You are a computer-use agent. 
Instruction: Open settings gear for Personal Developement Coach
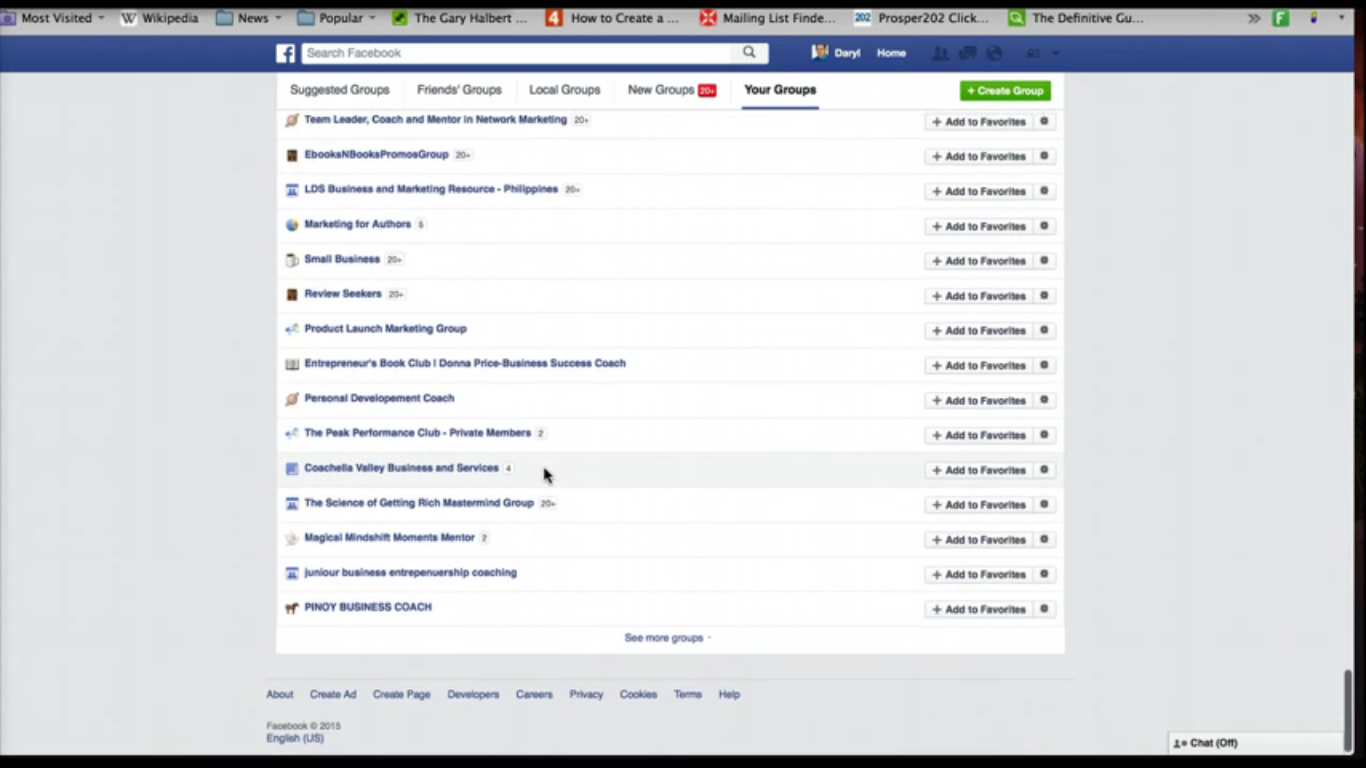[1044, 401]
